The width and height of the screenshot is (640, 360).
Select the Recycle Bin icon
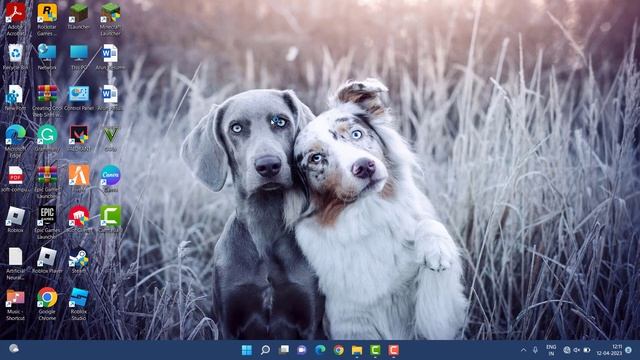pyautogui.click(x=16, y=57)
